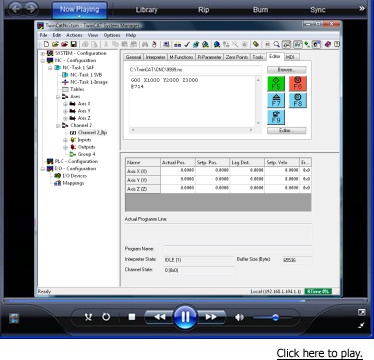The width and height of the screenshot is (374, 360).
Task: Switch the player to full-screen view
Action: [x=361, y=312]
